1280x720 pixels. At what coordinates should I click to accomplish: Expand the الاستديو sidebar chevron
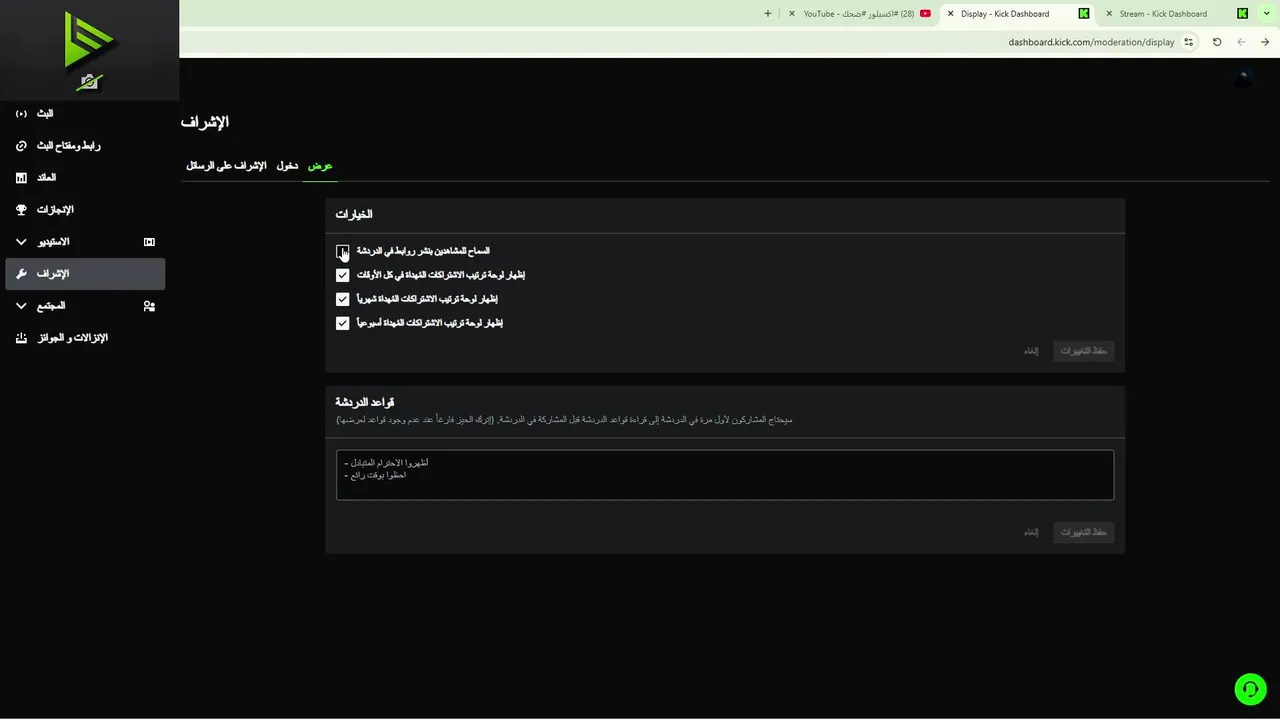click(x=21, y=242)
